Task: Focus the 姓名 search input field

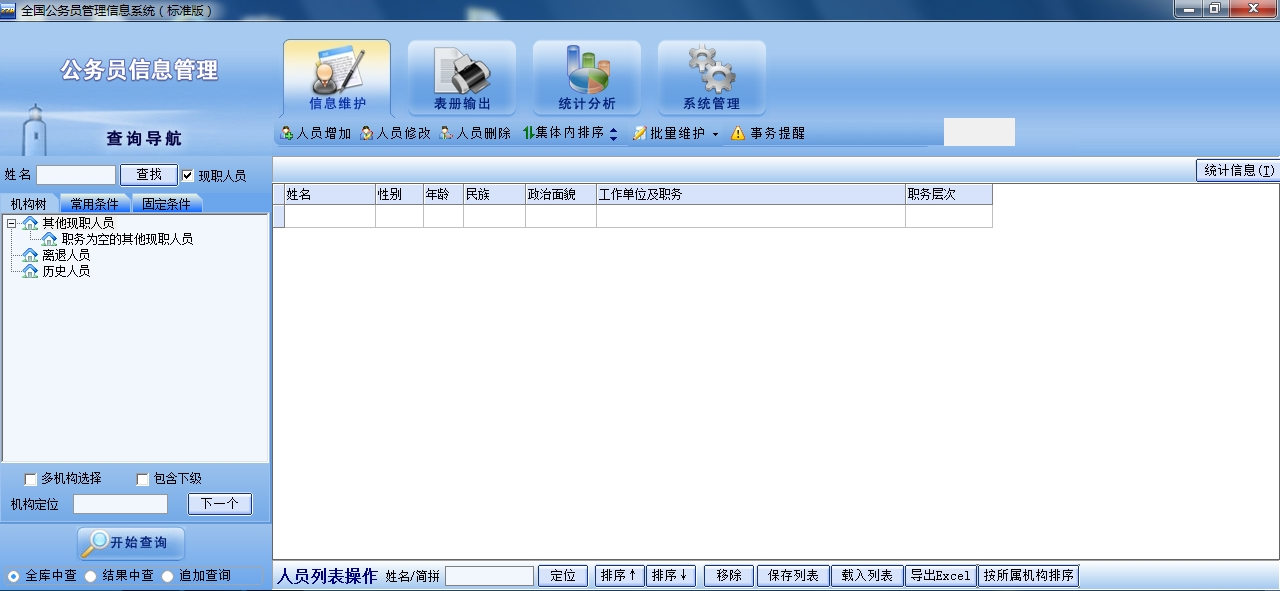Action: pos(76,175)
